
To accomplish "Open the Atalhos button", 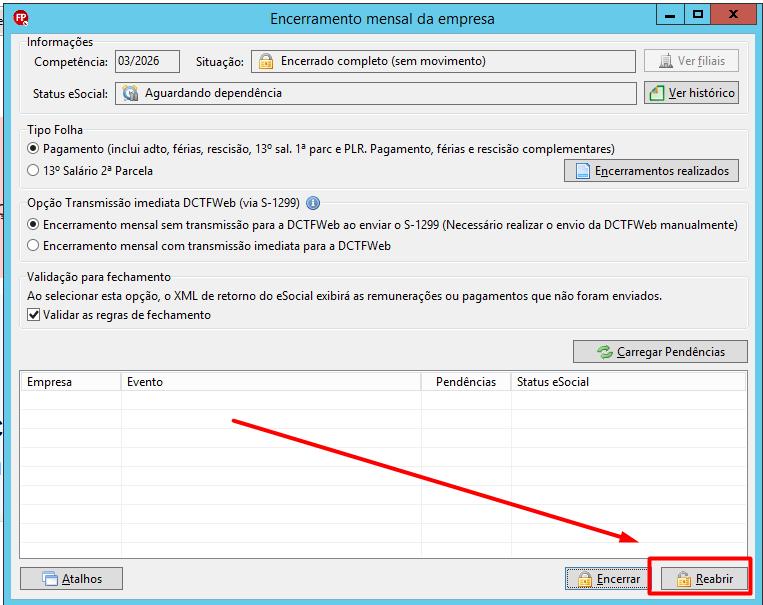I will [x=72, y=579].
